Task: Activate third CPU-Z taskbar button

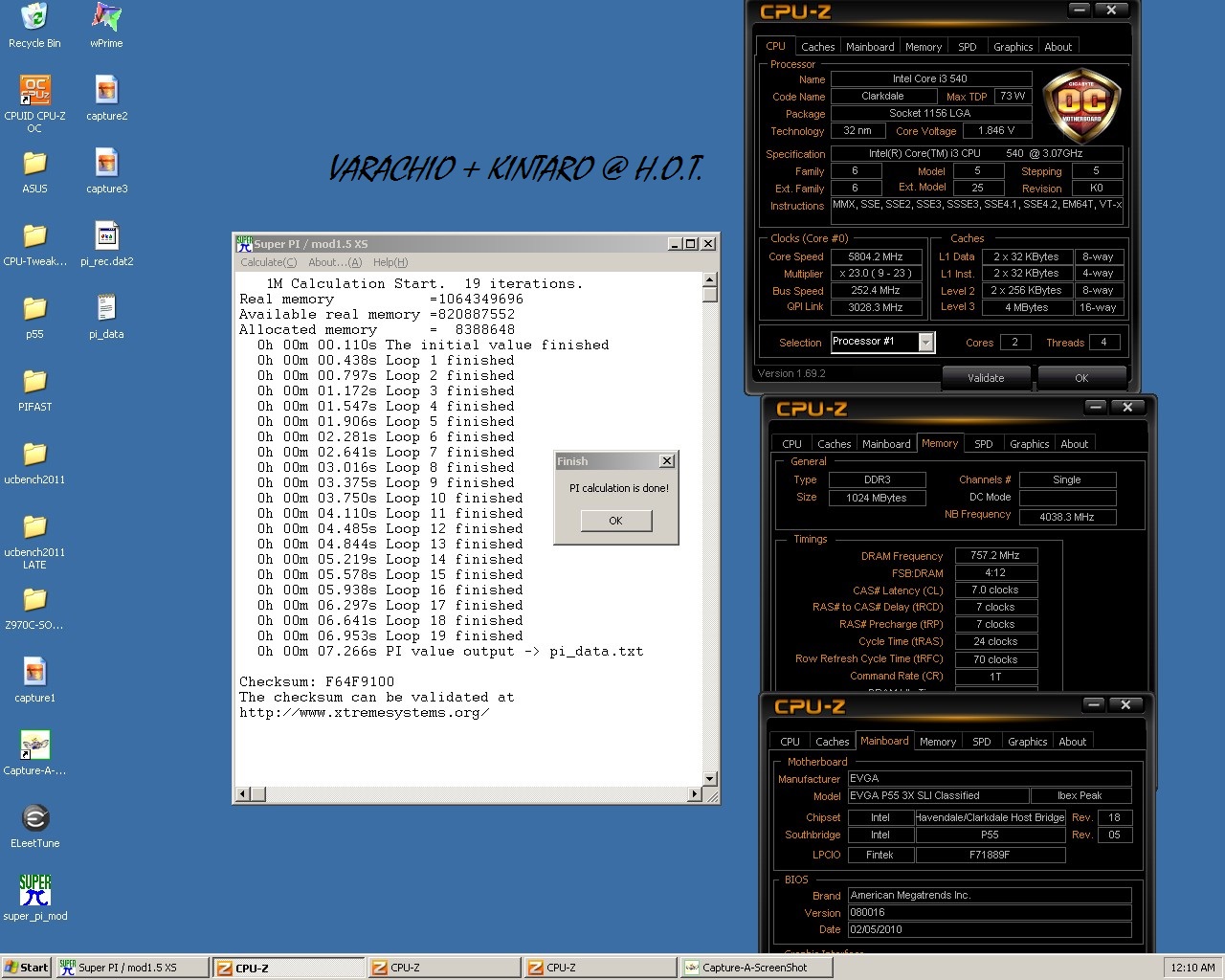Action: [x=600, y=968]
